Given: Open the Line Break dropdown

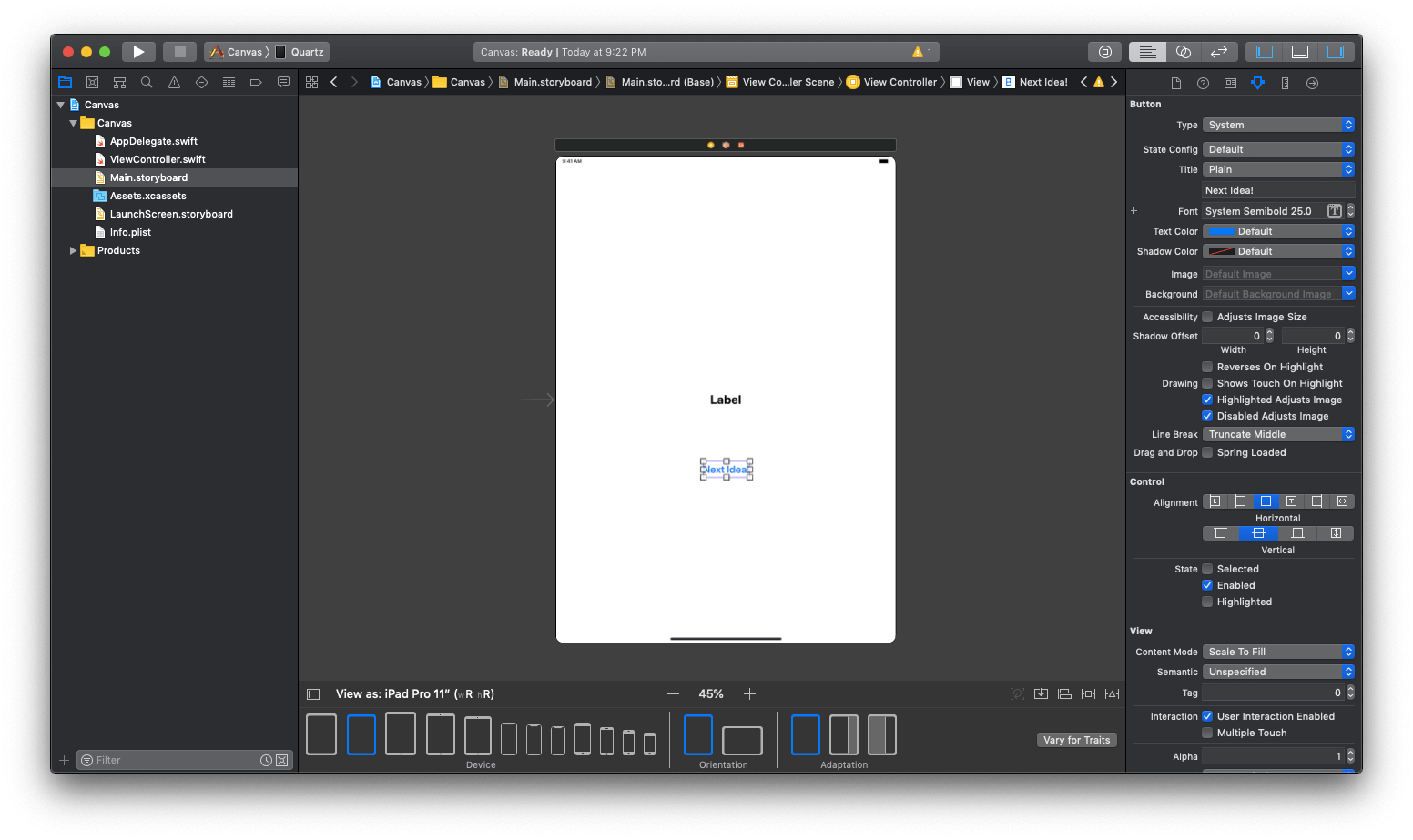Looking at the screenshot, I should (1278, 434).
